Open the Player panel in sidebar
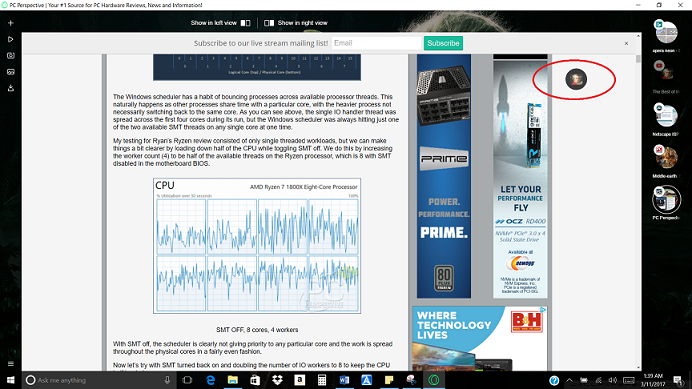Viewport: 692px width, 389px height. point(11,39)
